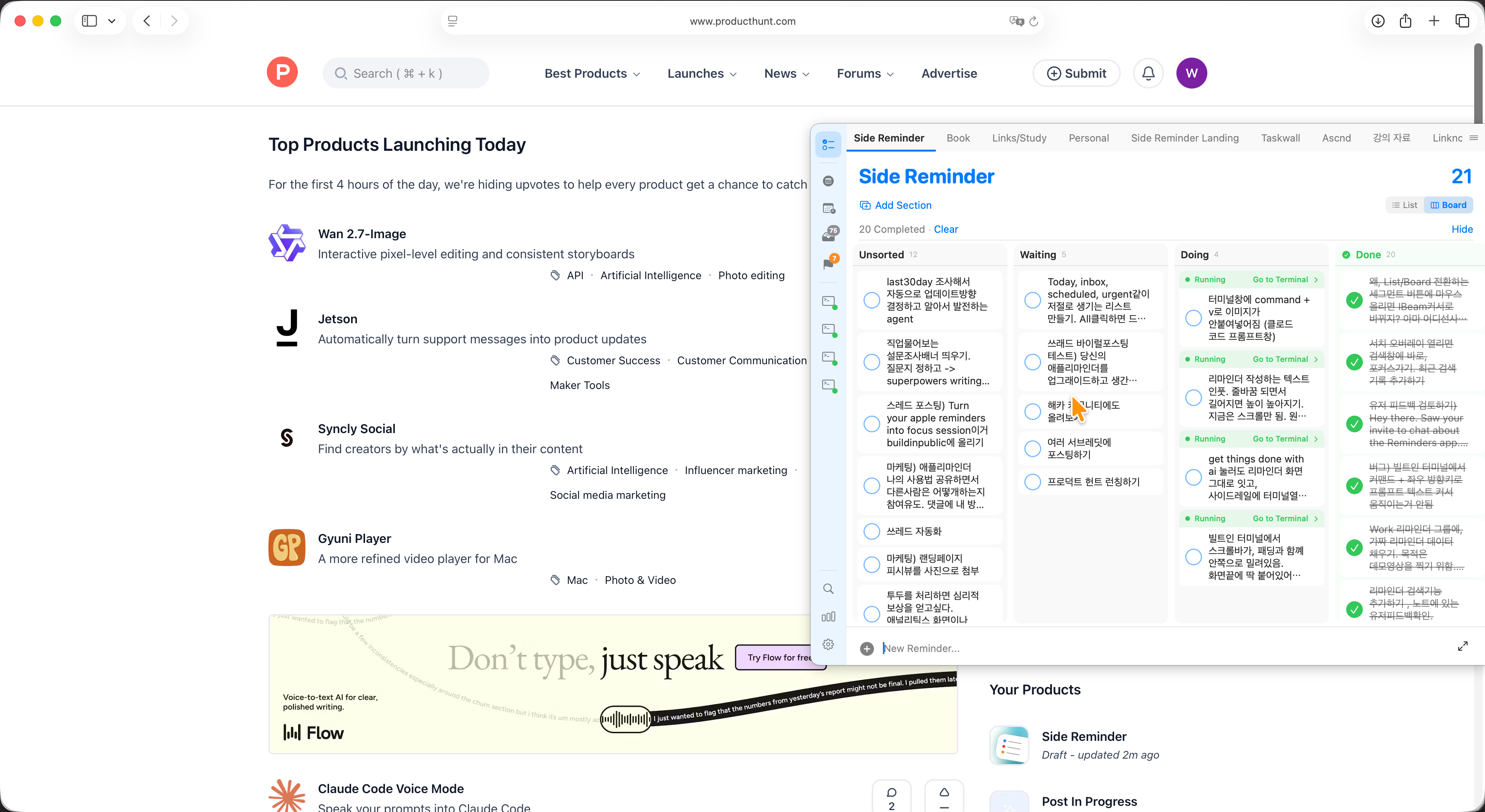Check off '여러 서브레딧에 포스팅하기' reminder

(x=1033, y=449)
